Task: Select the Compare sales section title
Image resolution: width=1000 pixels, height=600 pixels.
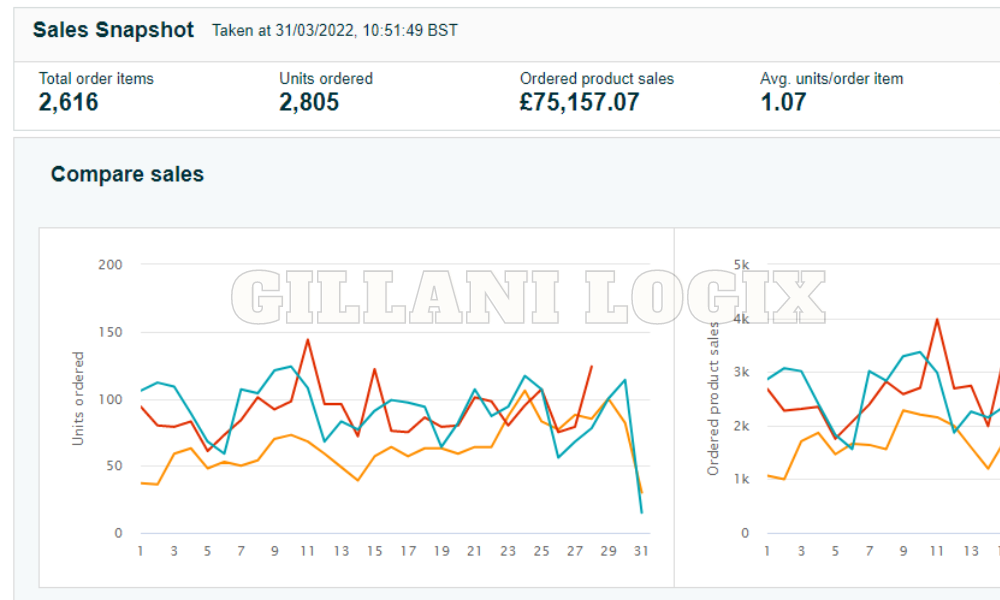Action: click(x=127, y=174)
